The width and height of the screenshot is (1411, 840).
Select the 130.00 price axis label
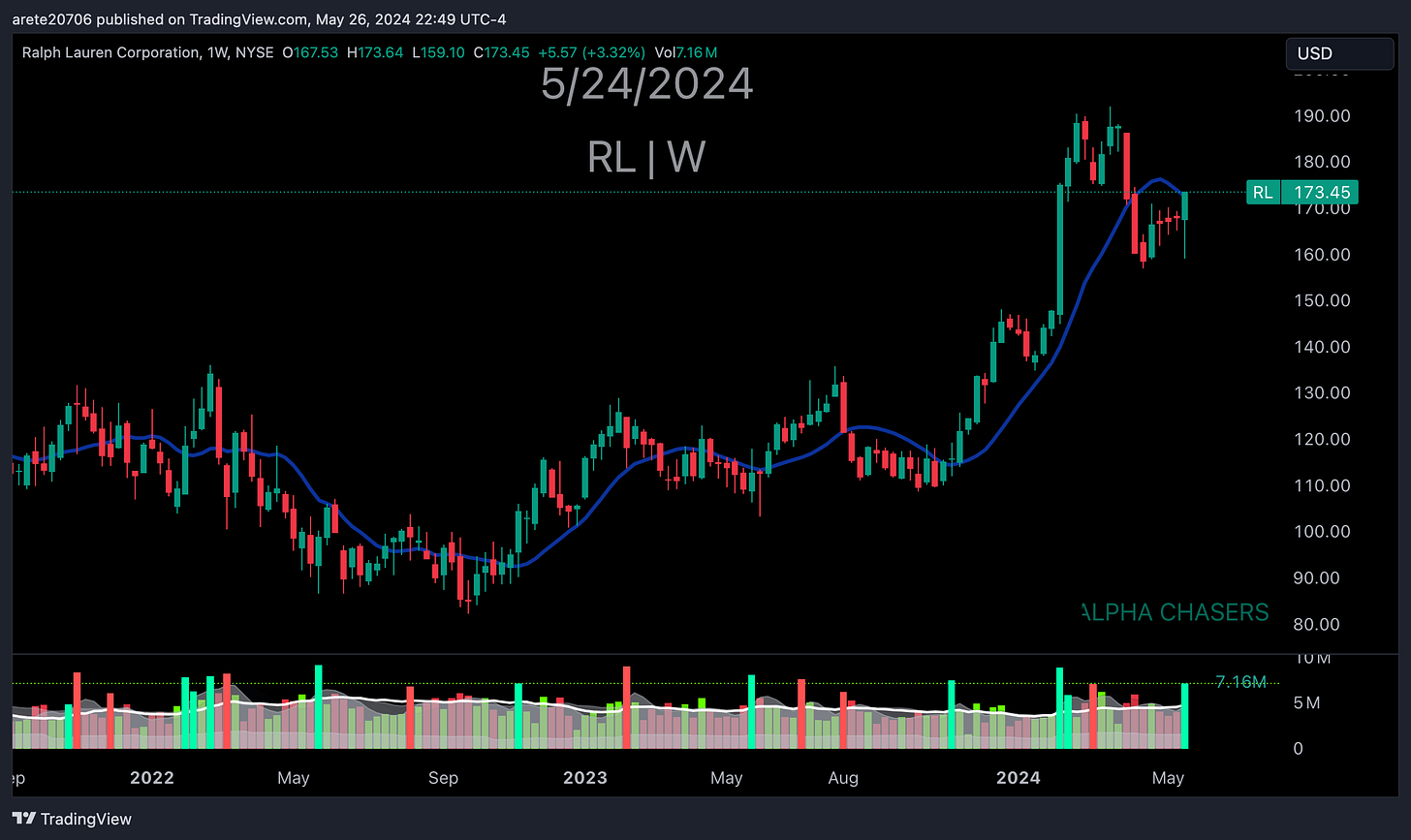point(1324,392)
